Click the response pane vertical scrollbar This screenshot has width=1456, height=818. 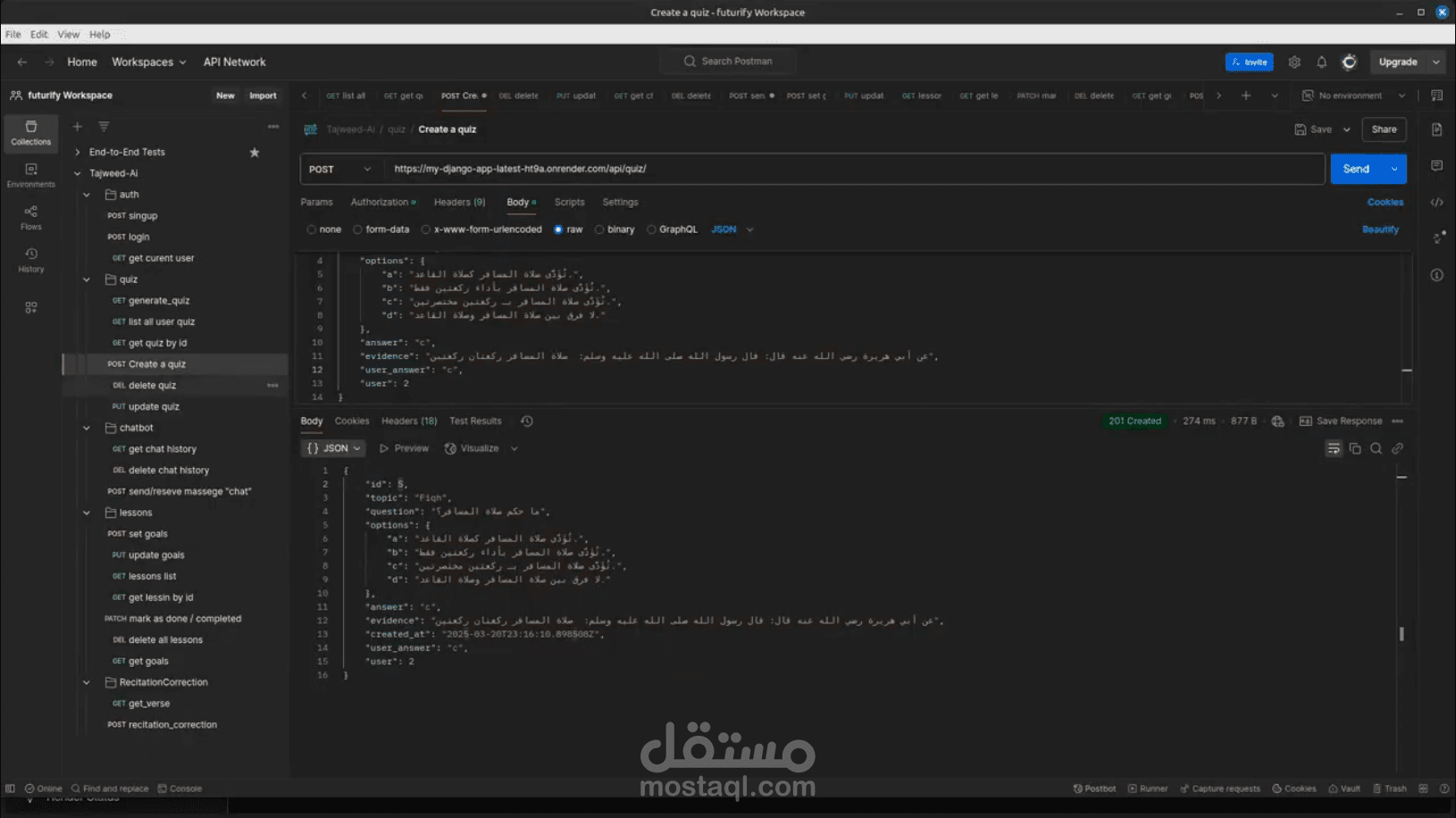1401,633
